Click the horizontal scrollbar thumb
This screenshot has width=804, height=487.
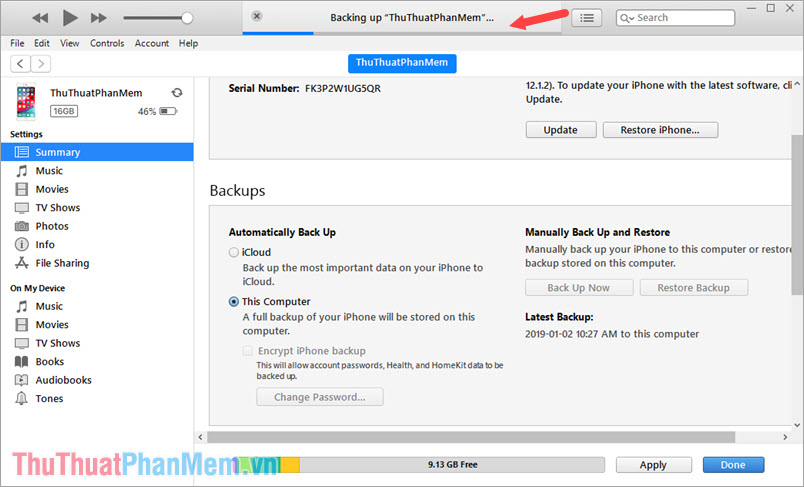point(471,437)
